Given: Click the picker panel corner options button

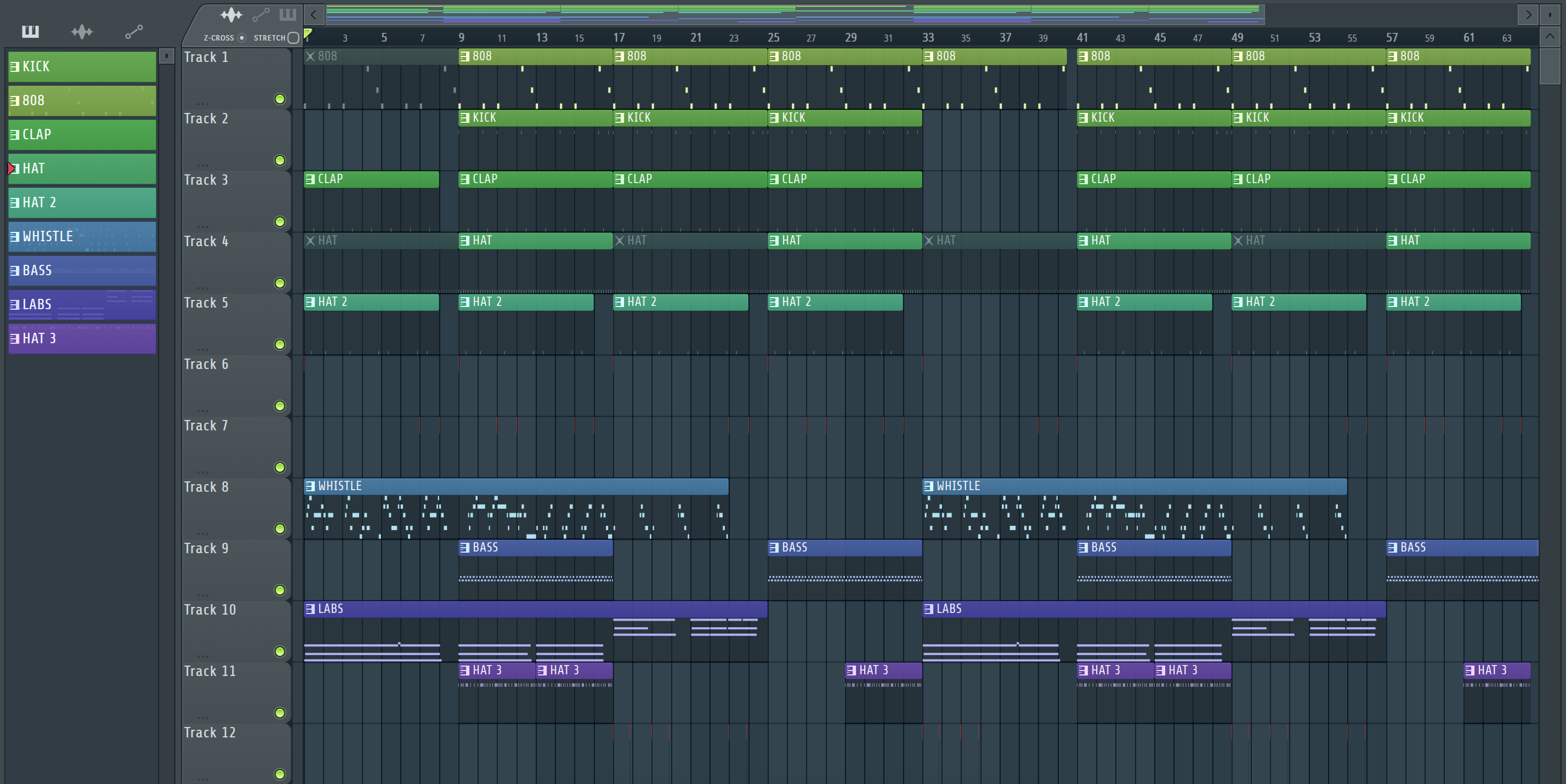Looking at the screenshot, I should click(x=166, y=56).
